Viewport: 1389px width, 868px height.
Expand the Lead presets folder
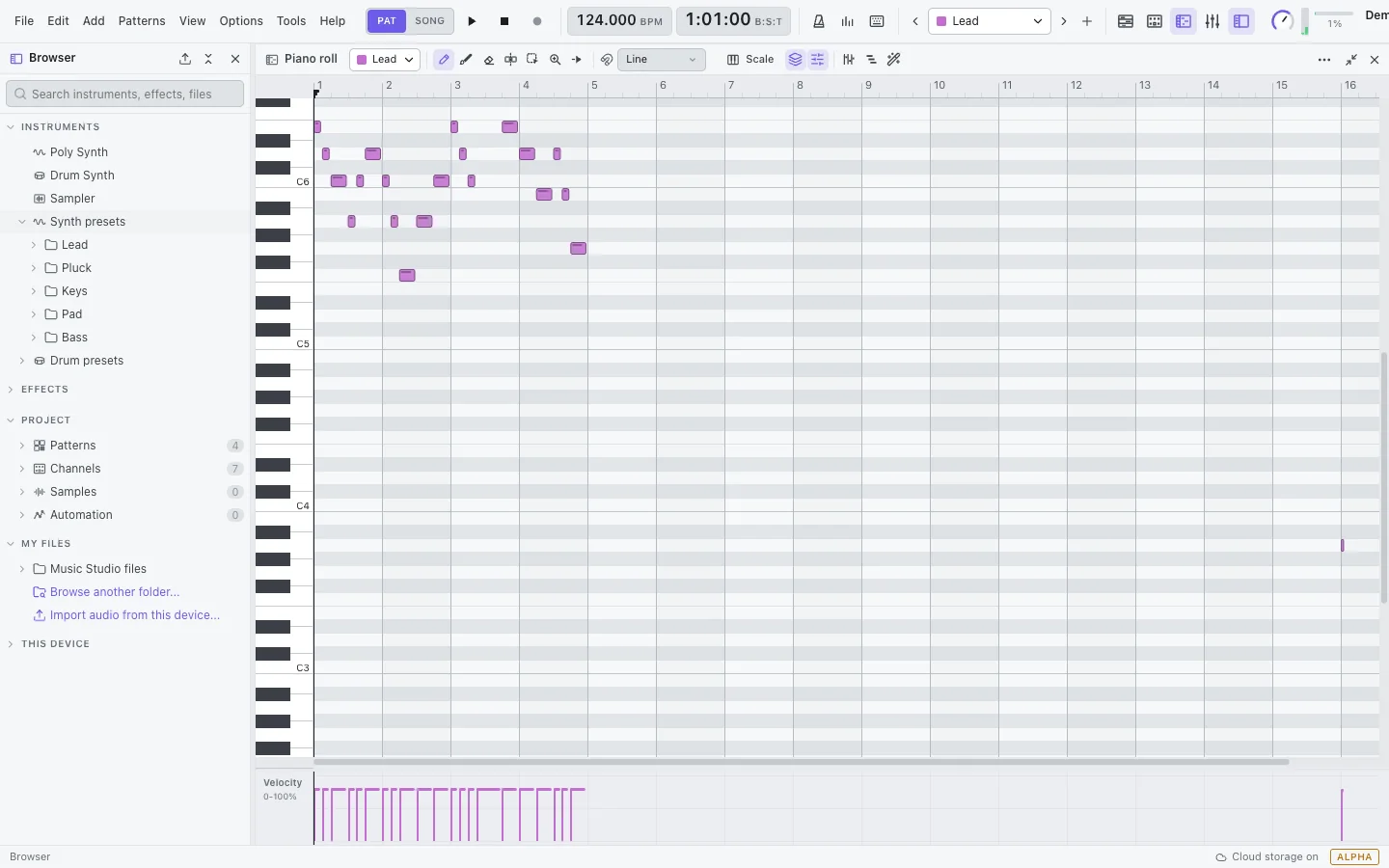[34, 245]
